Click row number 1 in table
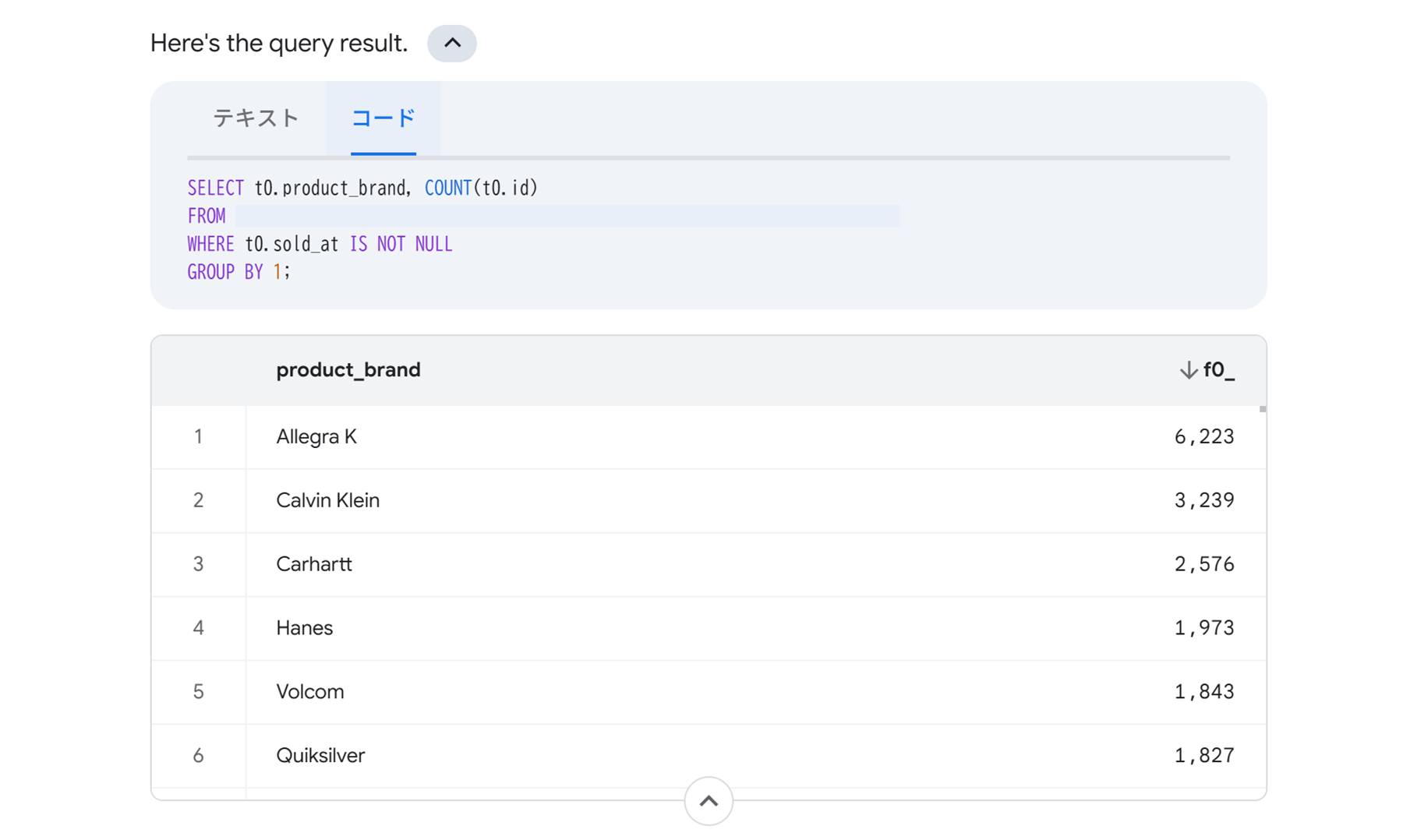The height and width of the screenshot is (840, 1403). pos(198,436)
